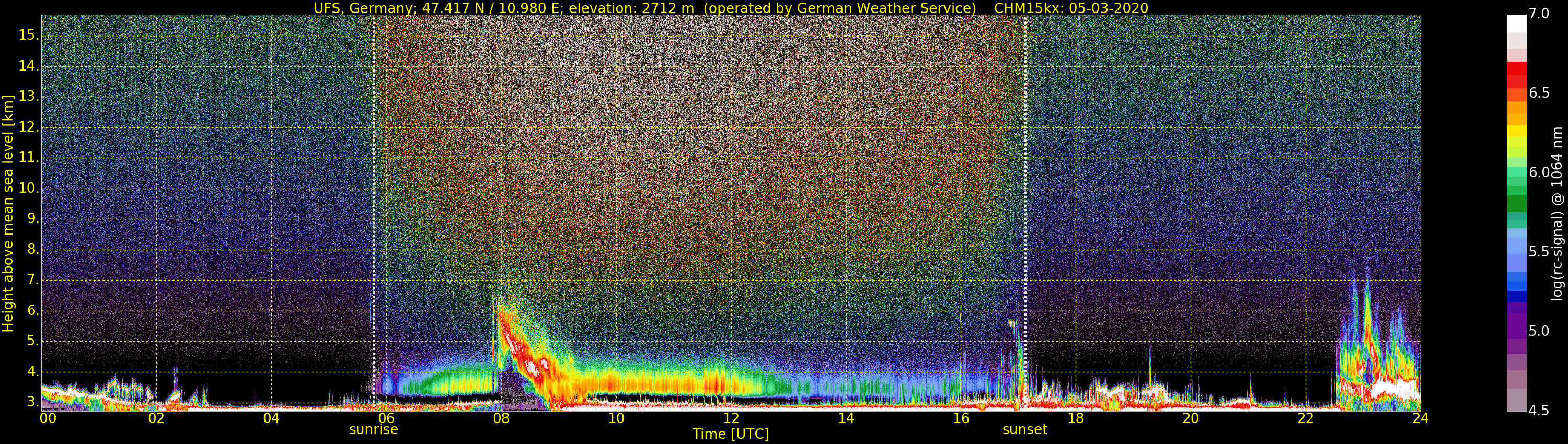Image resolution: width=1568 pixels, height=444 pixels.
Task: Click the 'log(rc-signal) @ 1064 nm' colorbar label
Action: coord(1557,214)
